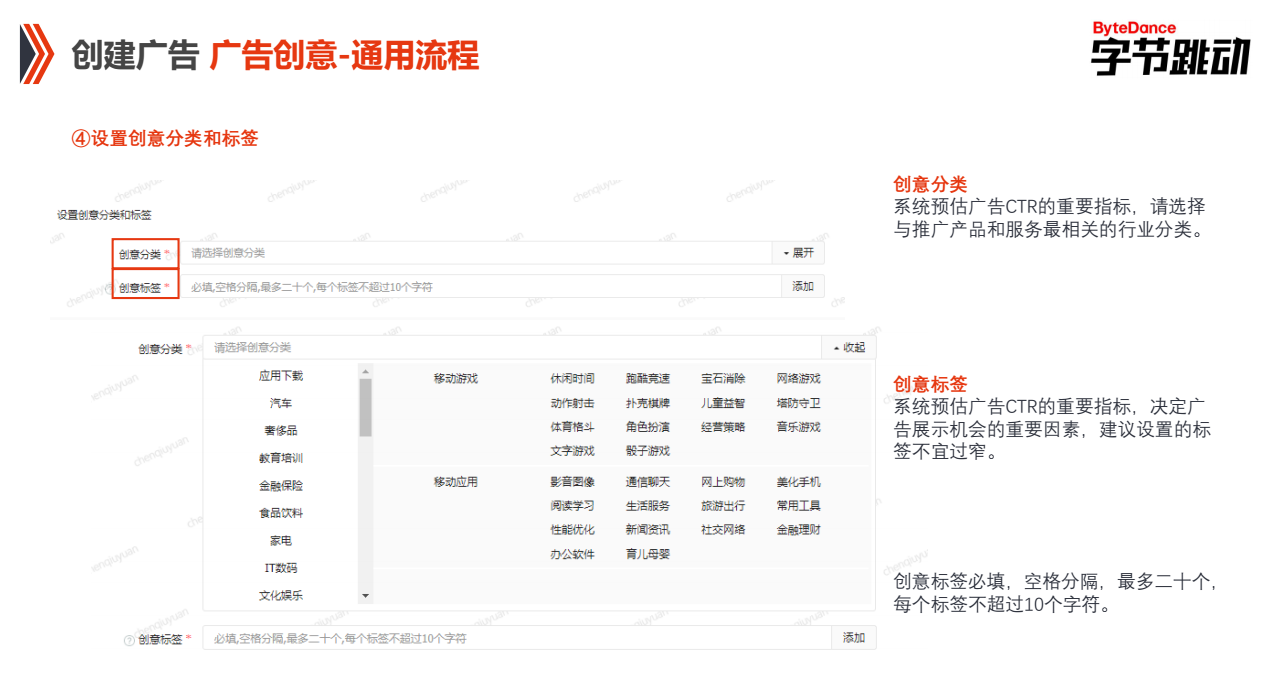Click the upper 添加 tag button
Image resolution: width=1271 pixels, height=697 pixels.
(803, 286)
